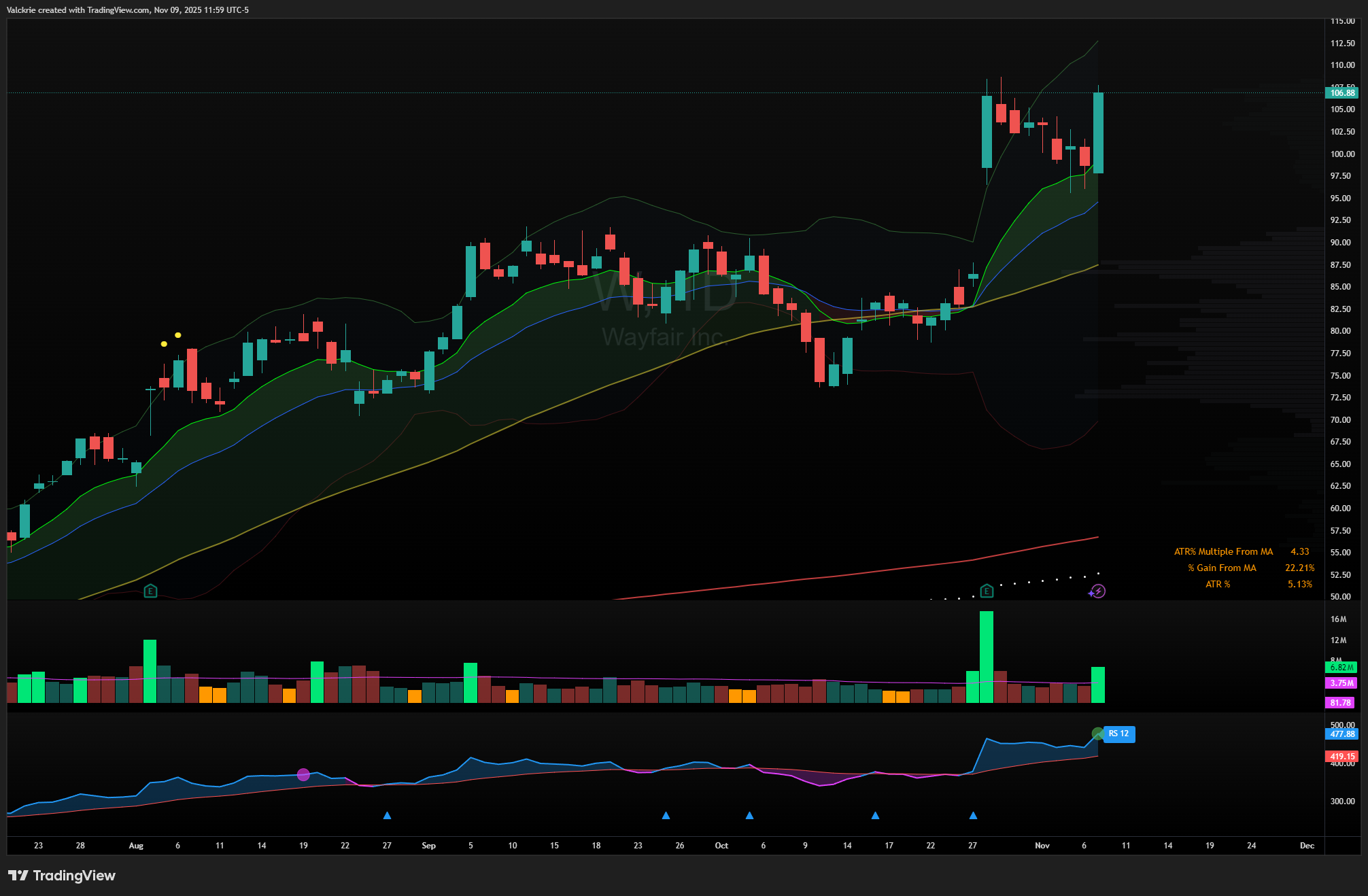
Task: Click the magenta circle on RS line
Action: [x=303, y=774]
